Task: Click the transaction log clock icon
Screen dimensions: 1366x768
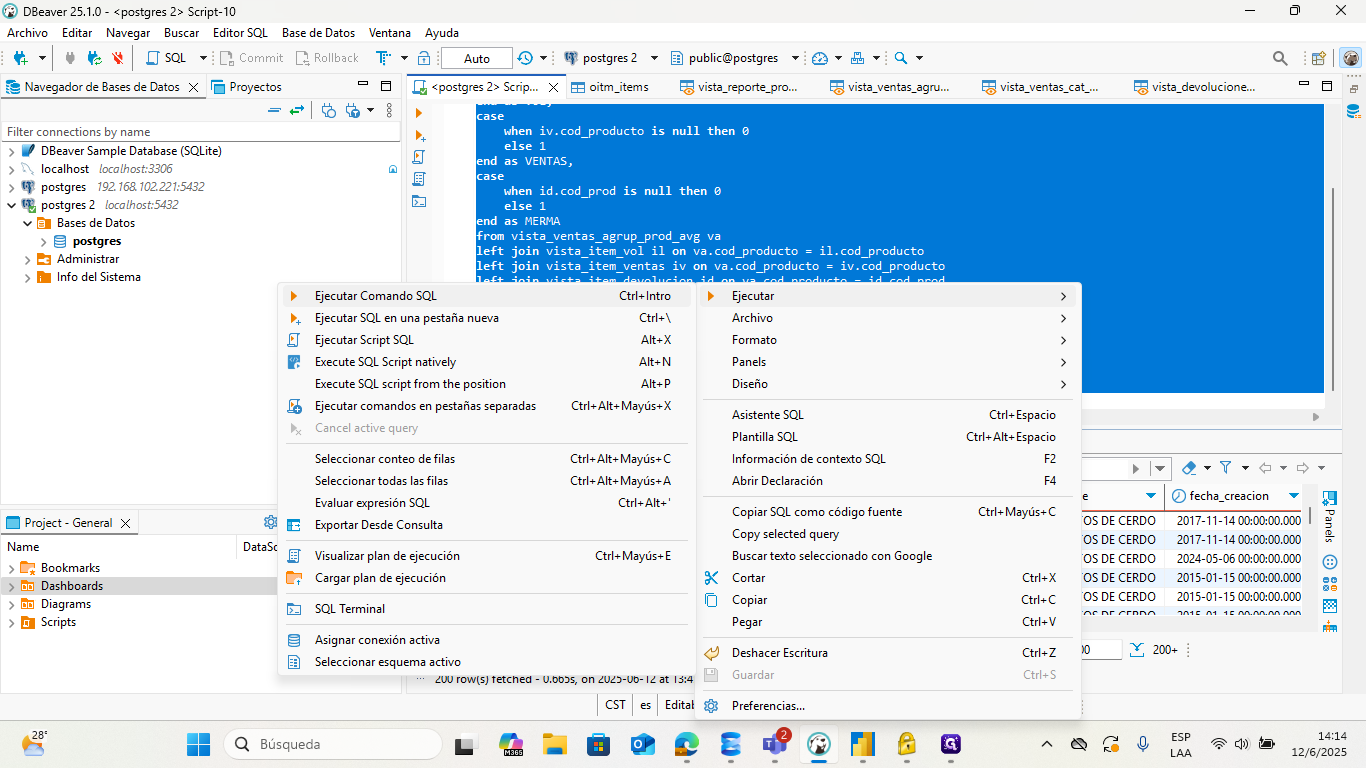Action: [525, 58]
